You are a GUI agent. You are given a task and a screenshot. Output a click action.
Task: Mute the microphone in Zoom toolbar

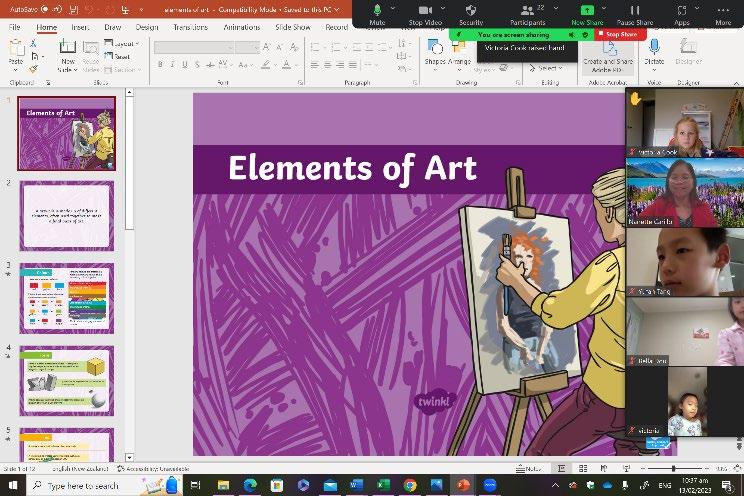tap(377, 14)
